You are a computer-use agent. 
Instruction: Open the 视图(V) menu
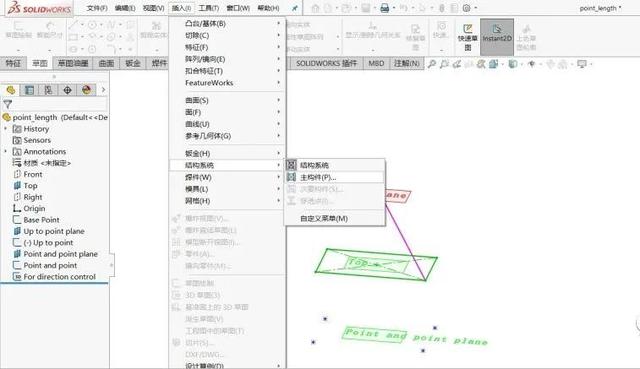tap(153, 8)
